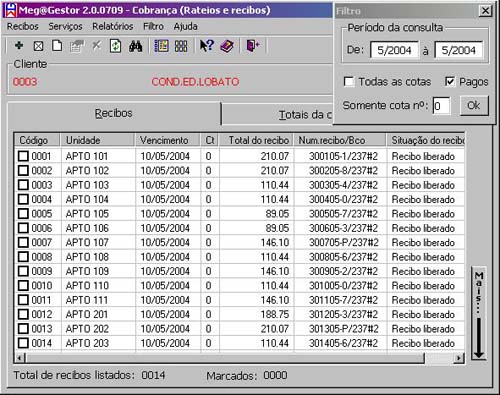Click the horizontal scrollbar left arrow

coord(20,358)
